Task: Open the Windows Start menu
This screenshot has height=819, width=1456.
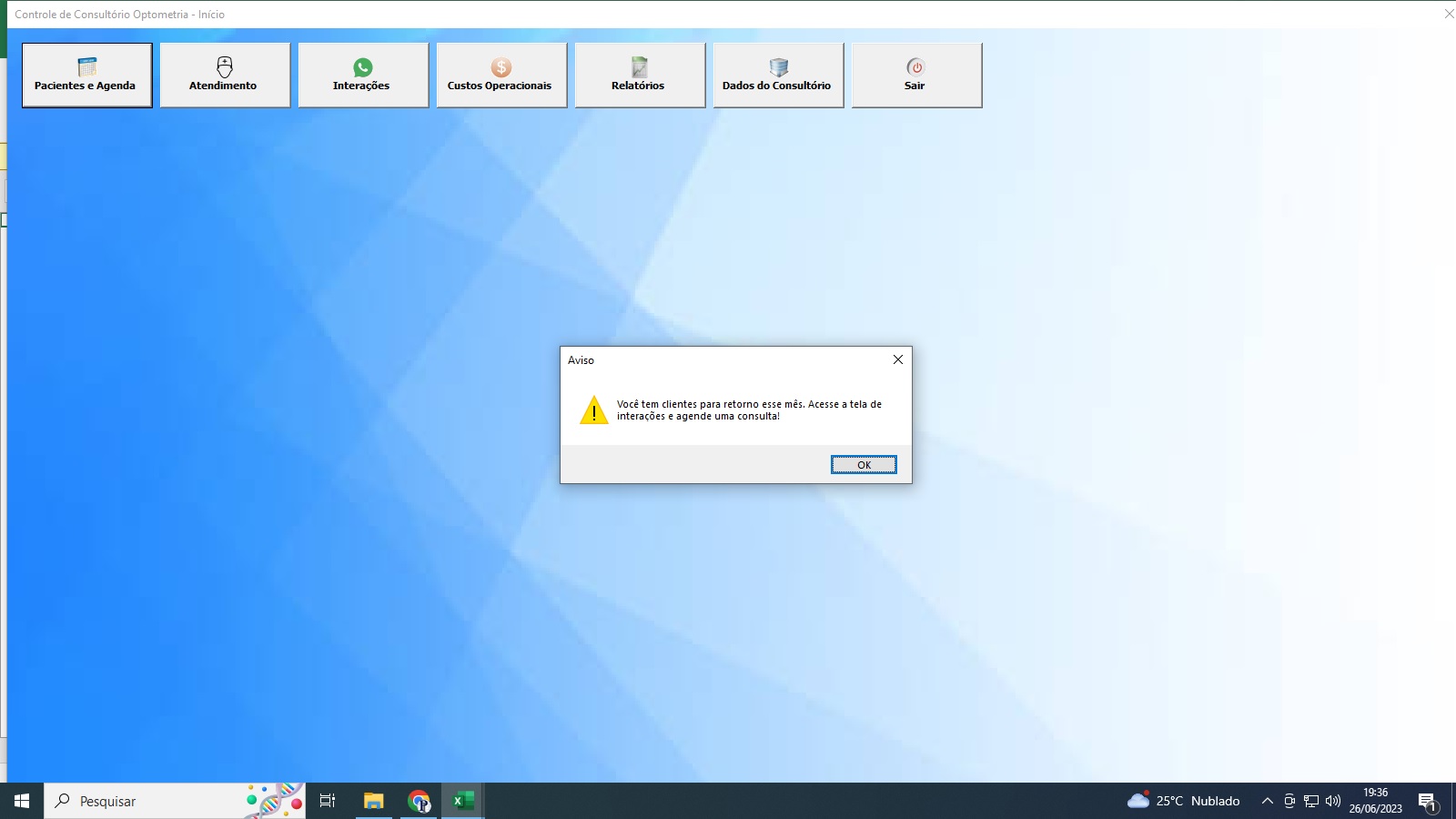Action: (x=22, y=801)
